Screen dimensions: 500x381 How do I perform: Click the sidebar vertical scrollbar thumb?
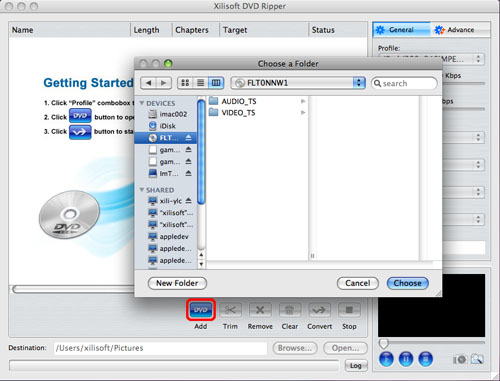(x=201, y=152)
